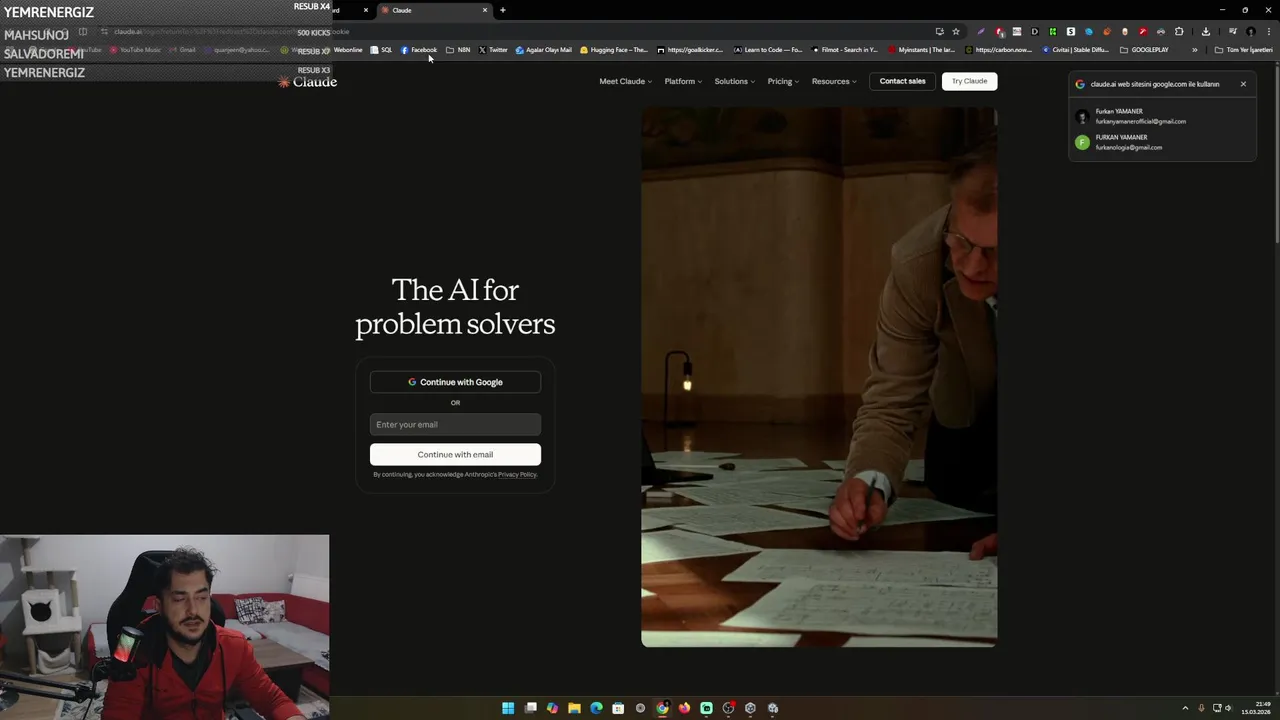This screenshot has height=720, width=1280.
Task: Open a new browser tab with plus
Action: click(503, 10)
